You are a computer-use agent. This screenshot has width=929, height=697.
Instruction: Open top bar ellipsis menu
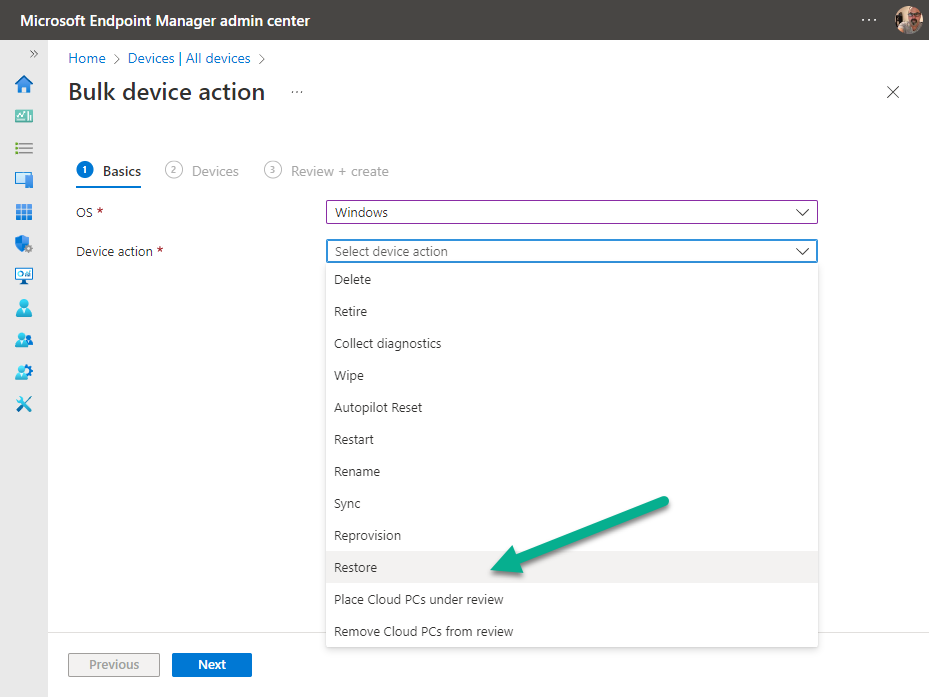pyautogui.click(x=869, y=20)
